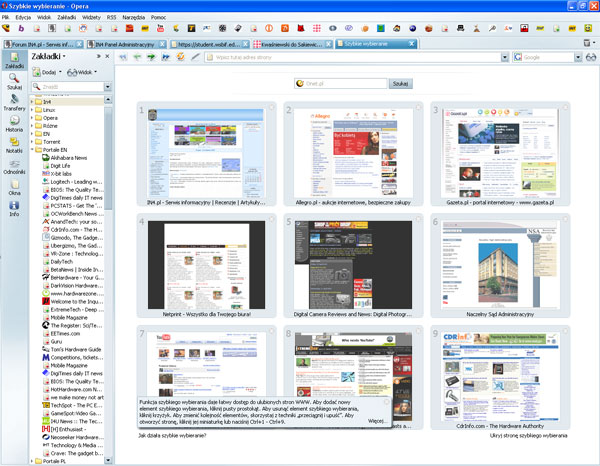Click the Więcej... link in the tooltip

[x=376, y=421]
